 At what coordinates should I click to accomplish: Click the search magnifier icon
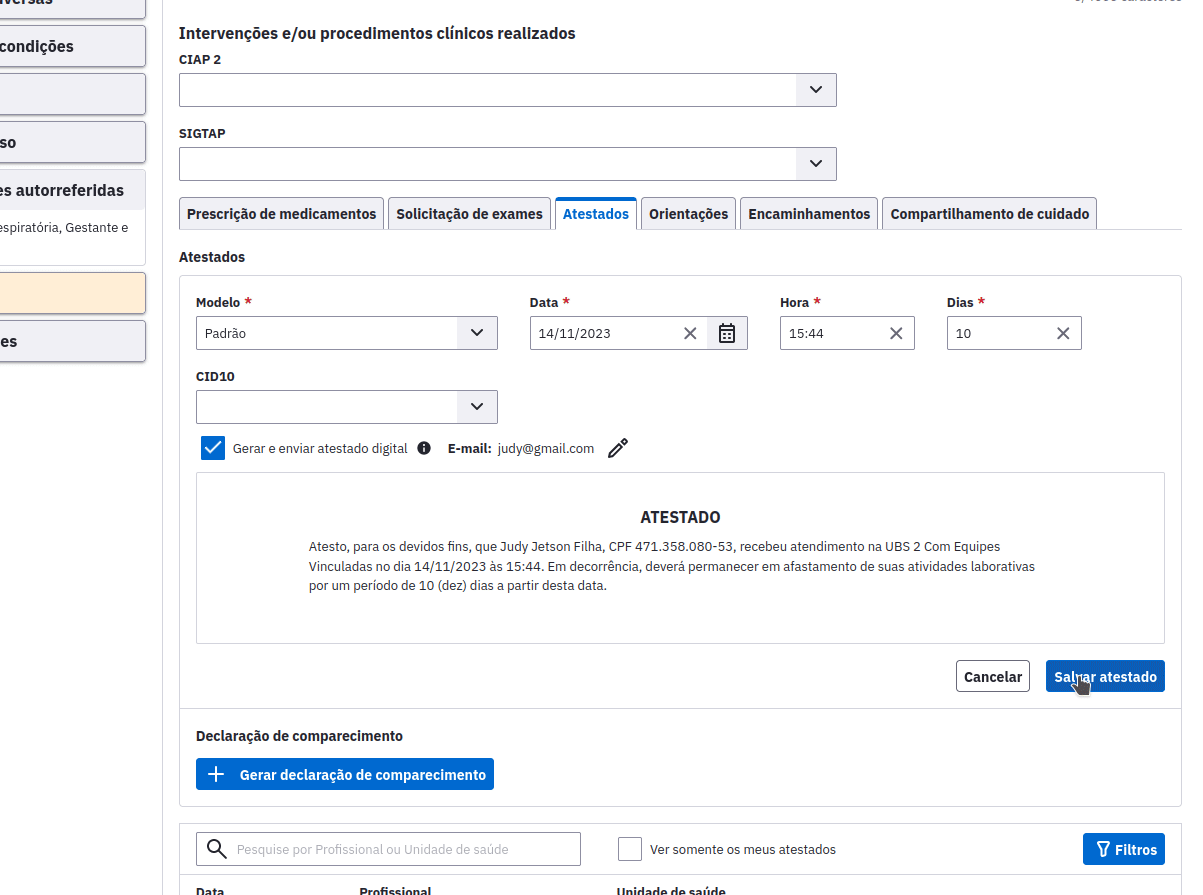pyautogui.click(x=216, y=849)
